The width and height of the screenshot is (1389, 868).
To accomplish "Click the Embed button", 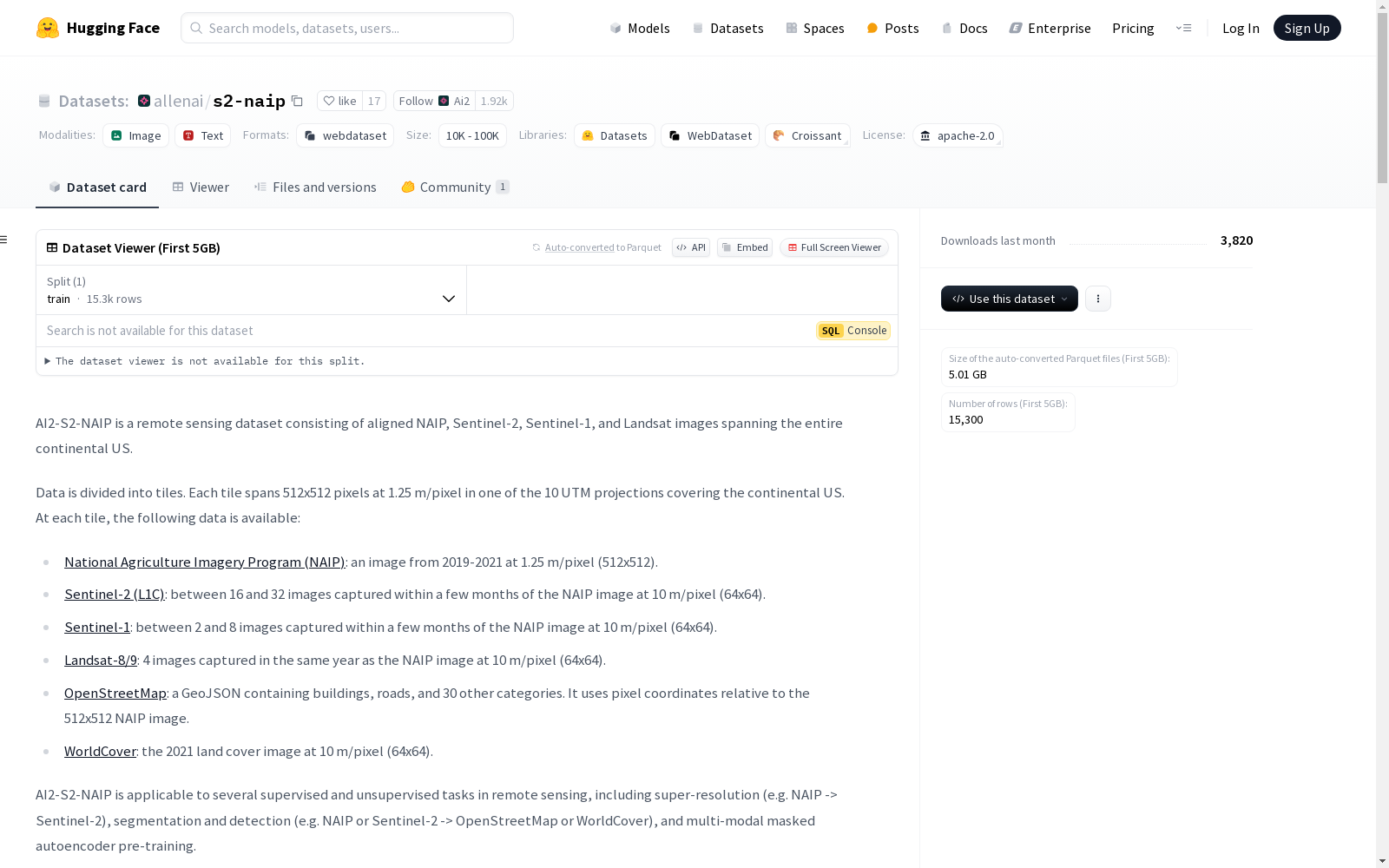I will 745,247.
